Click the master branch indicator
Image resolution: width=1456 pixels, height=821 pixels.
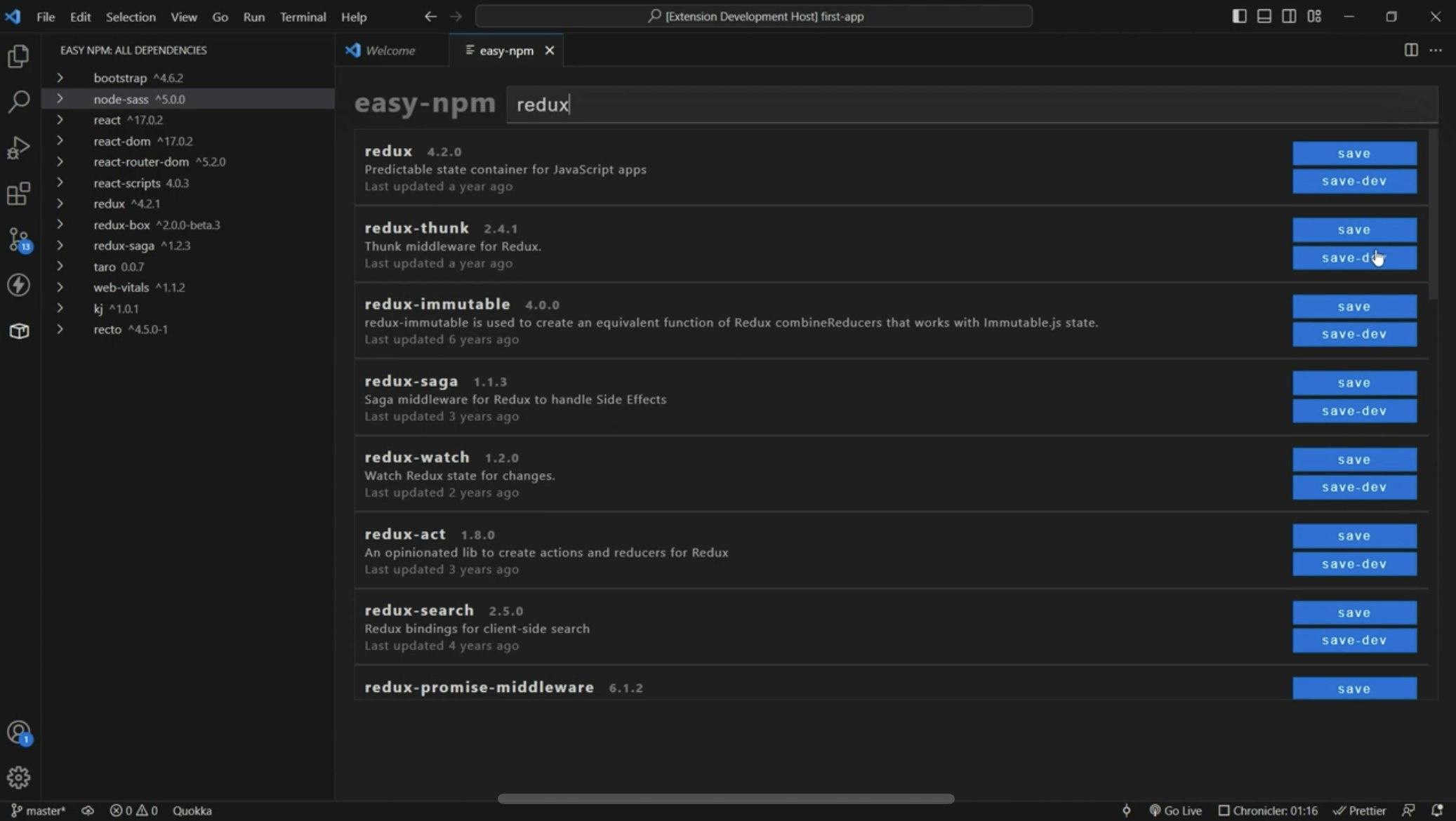coord(39,810)
